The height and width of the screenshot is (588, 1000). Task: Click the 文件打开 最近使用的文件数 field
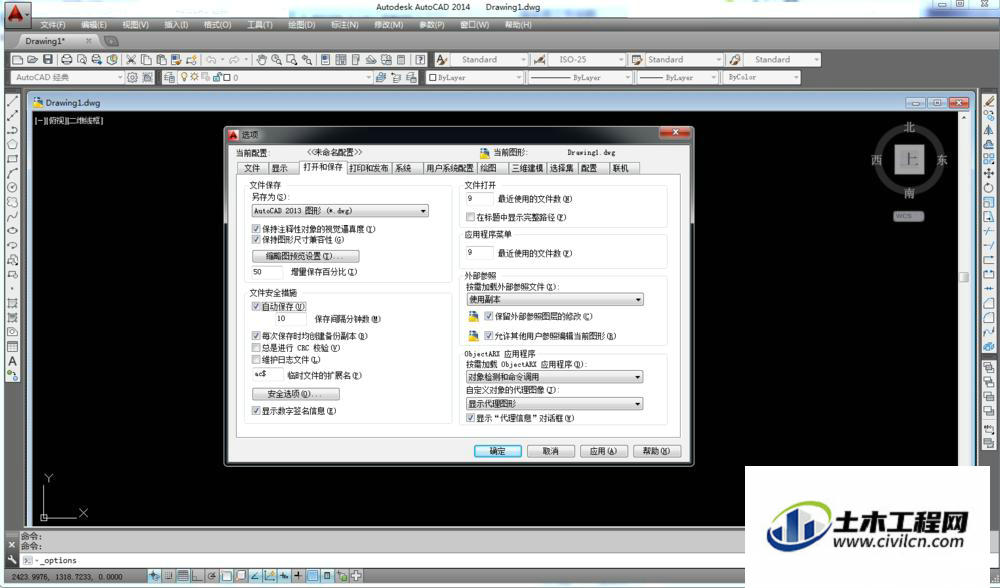(x=480, y=199)
